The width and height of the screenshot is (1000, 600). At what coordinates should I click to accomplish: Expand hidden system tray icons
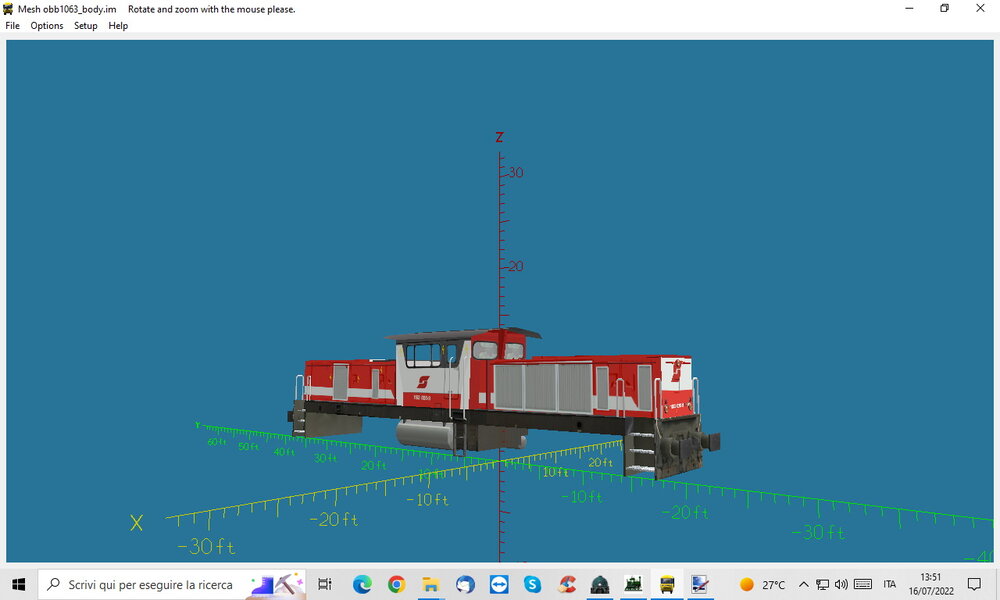coord(804,584)
